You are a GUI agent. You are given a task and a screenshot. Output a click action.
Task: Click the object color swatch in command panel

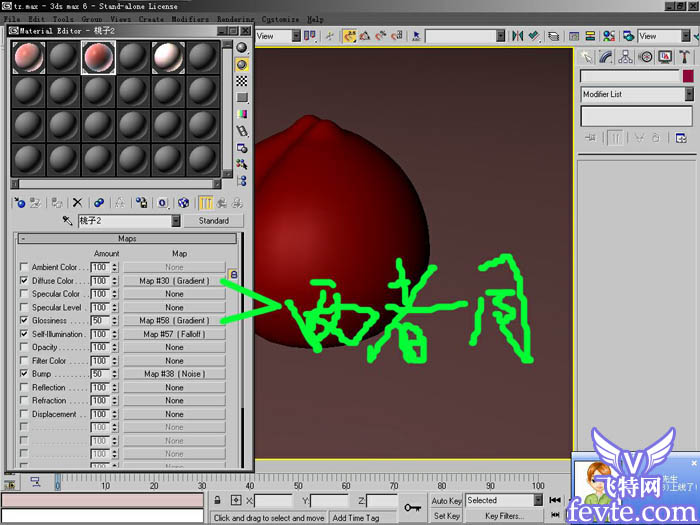click(x=687, y=76)
